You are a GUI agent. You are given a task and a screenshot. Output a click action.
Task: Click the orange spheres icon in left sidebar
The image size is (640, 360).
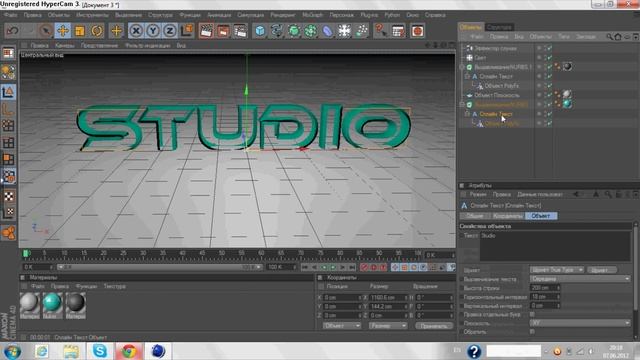pyautogui.click(x=9, y=233)
